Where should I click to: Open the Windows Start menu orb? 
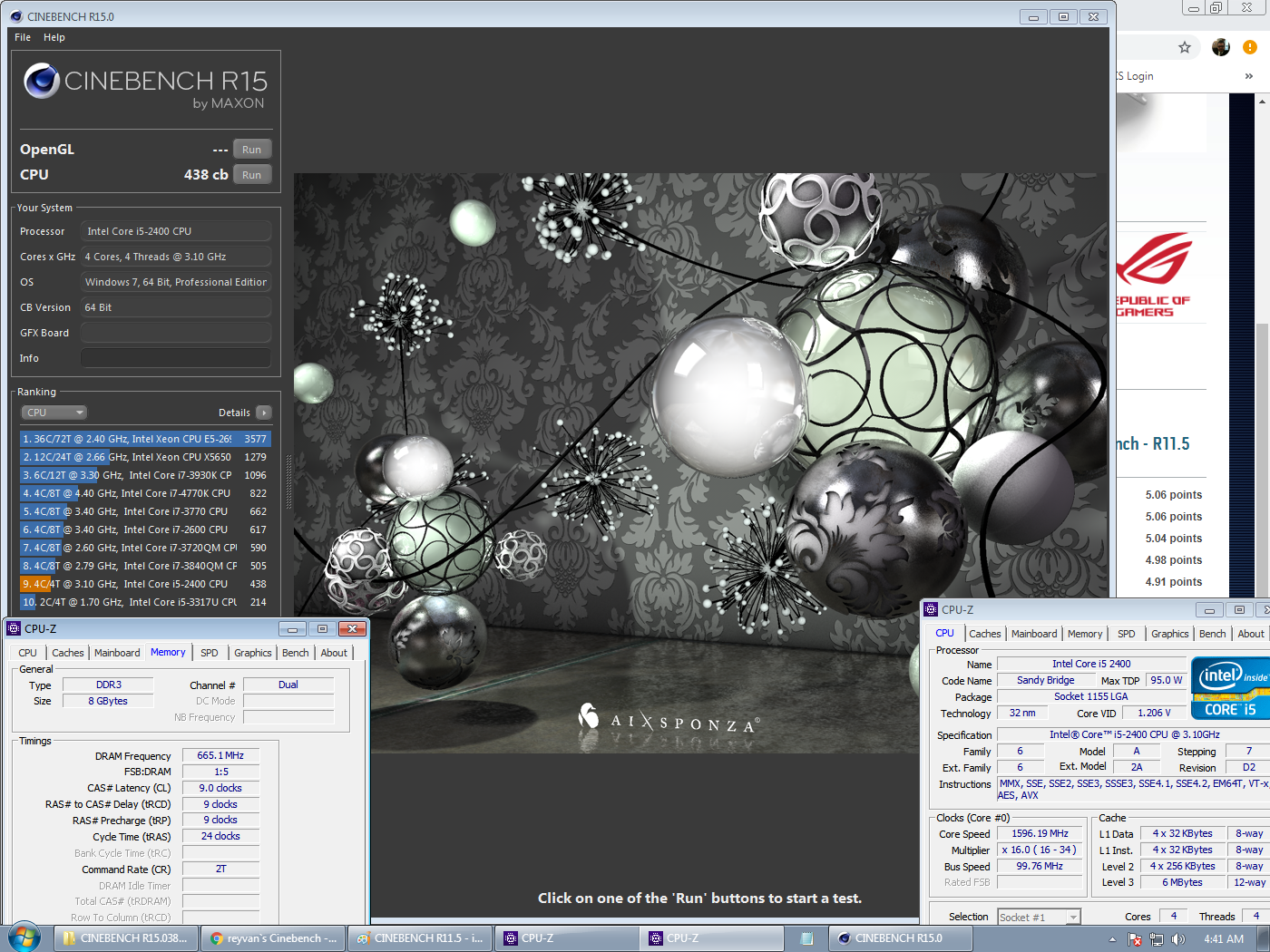point(24,938)
